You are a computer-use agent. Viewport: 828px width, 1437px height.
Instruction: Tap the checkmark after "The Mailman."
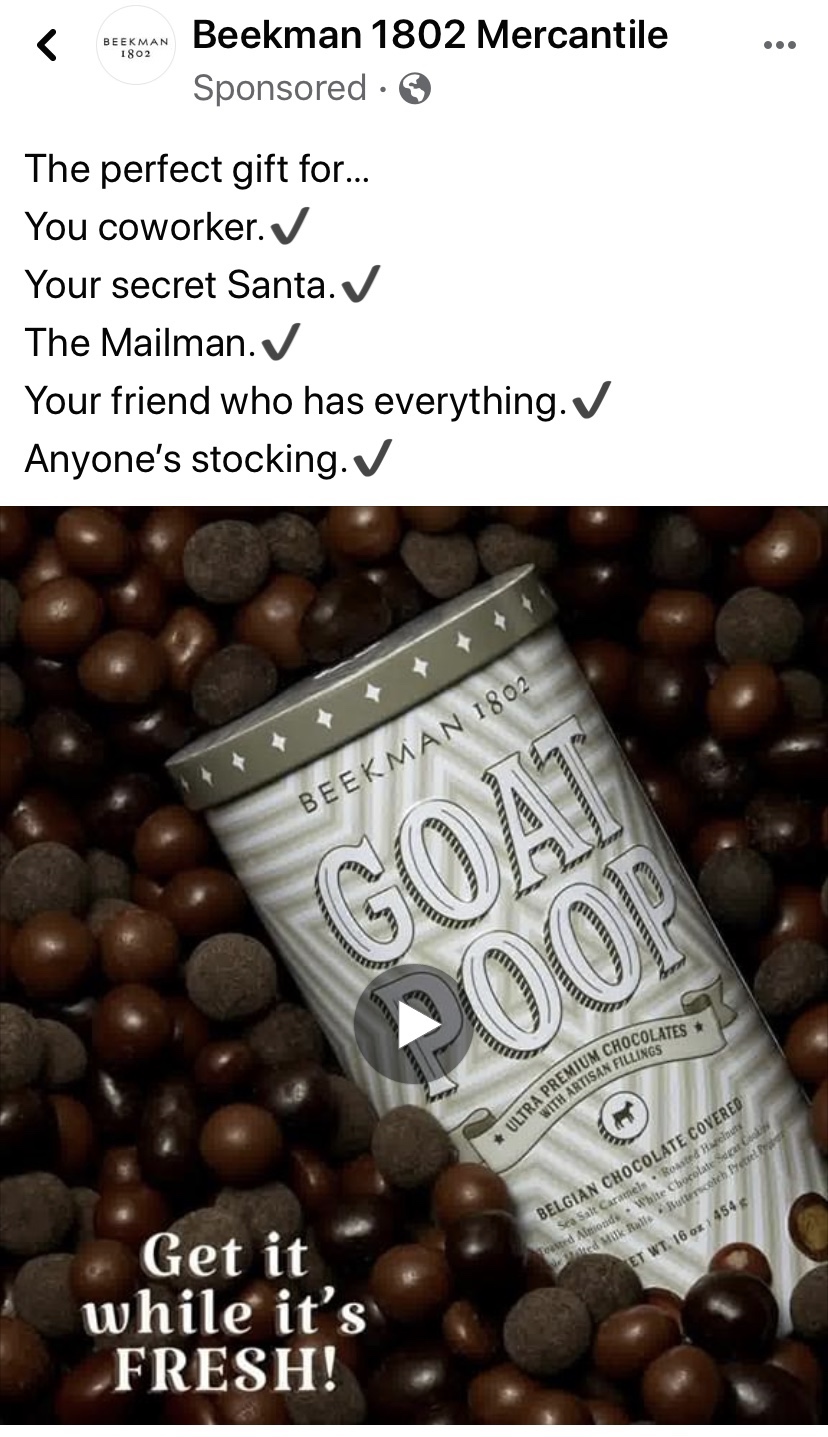(x=280, y=344)
